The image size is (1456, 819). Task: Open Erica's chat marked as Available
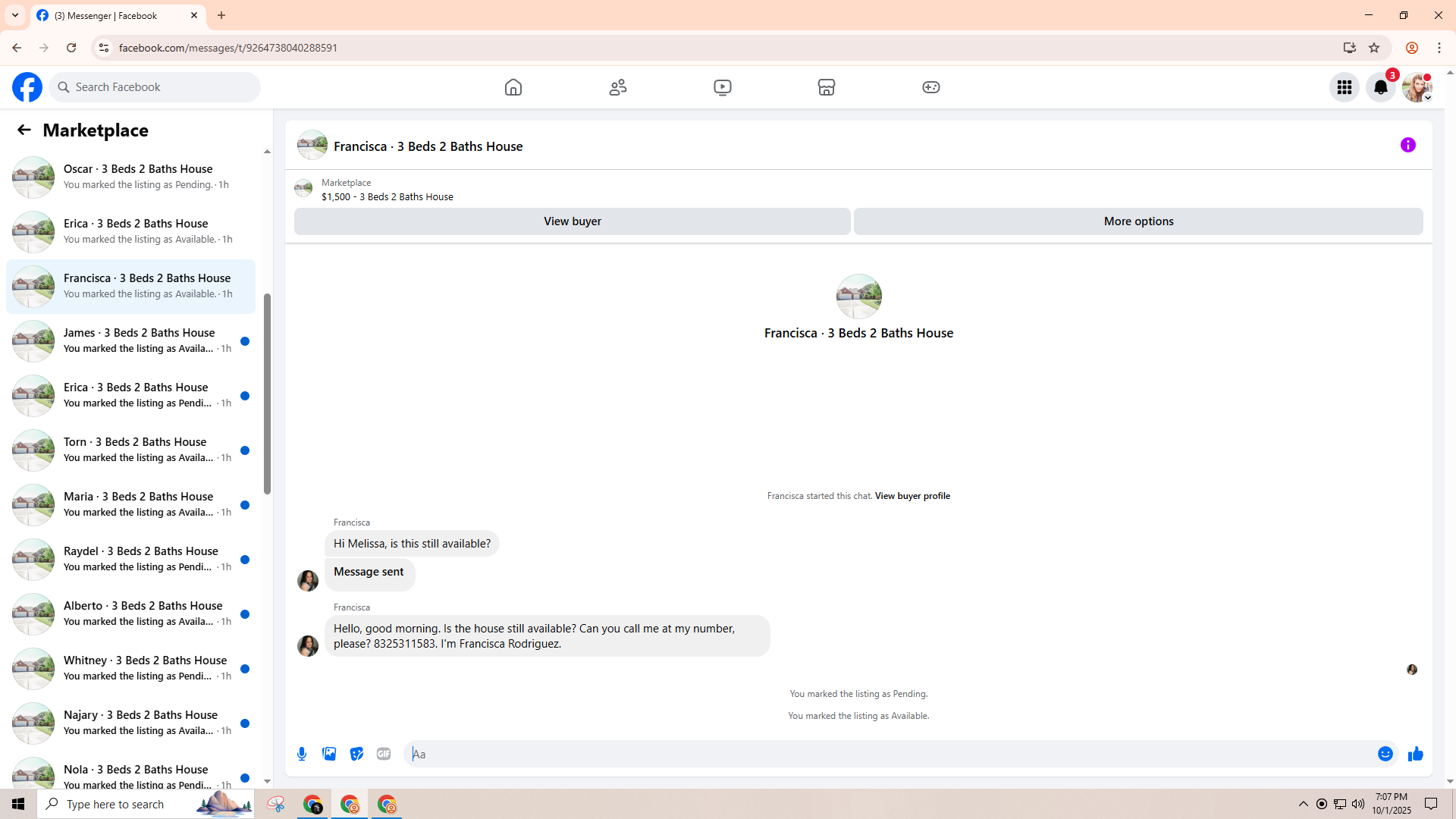click(130, 231)
